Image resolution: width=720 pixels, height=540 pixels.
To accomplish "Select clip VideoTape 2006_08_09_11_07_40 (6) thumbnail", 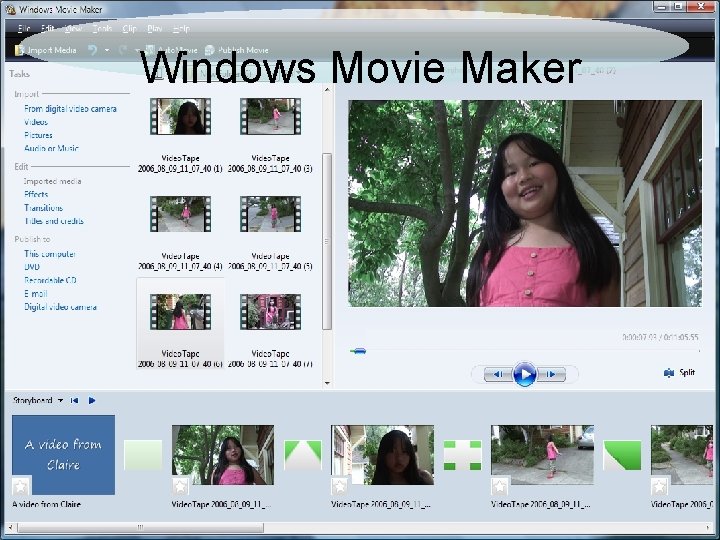I will tap(180, 312).
